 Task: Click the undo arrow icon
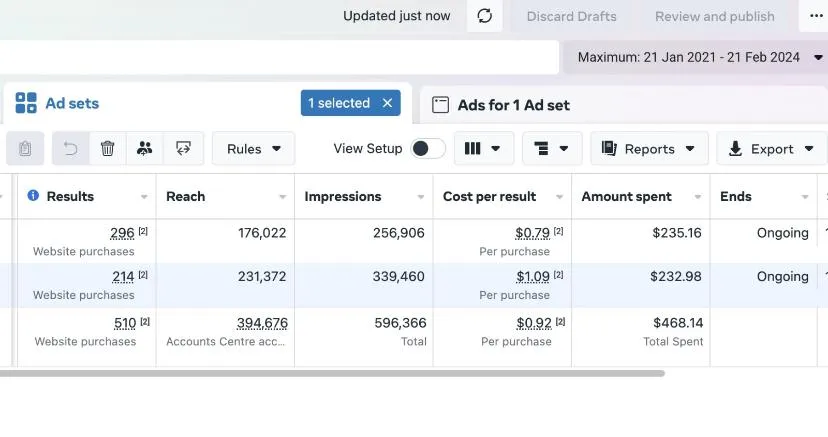point(70,149)
